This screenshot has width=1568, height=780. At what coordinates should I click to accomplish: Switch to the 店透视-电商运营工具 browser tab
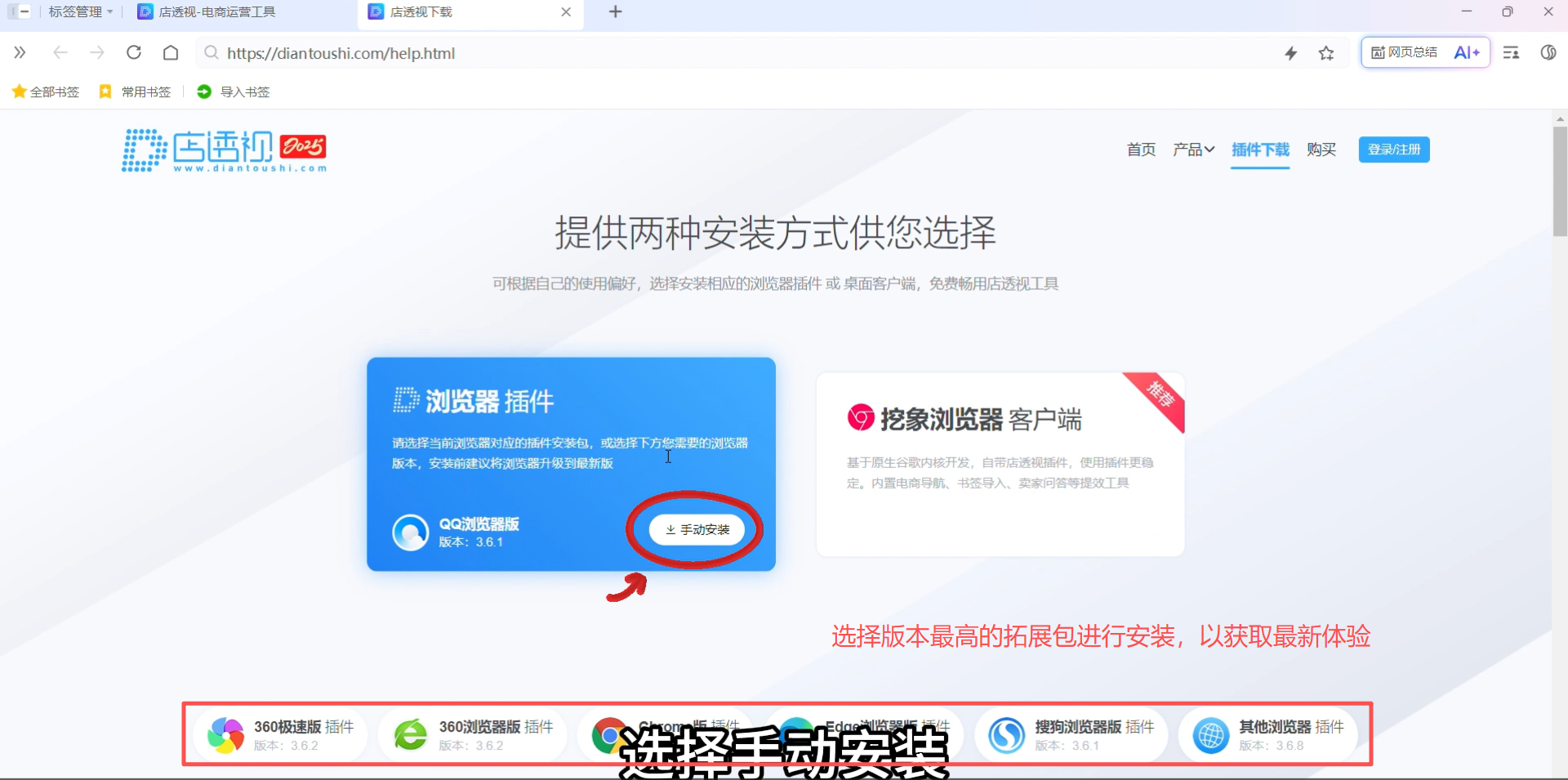coord(207,11)
